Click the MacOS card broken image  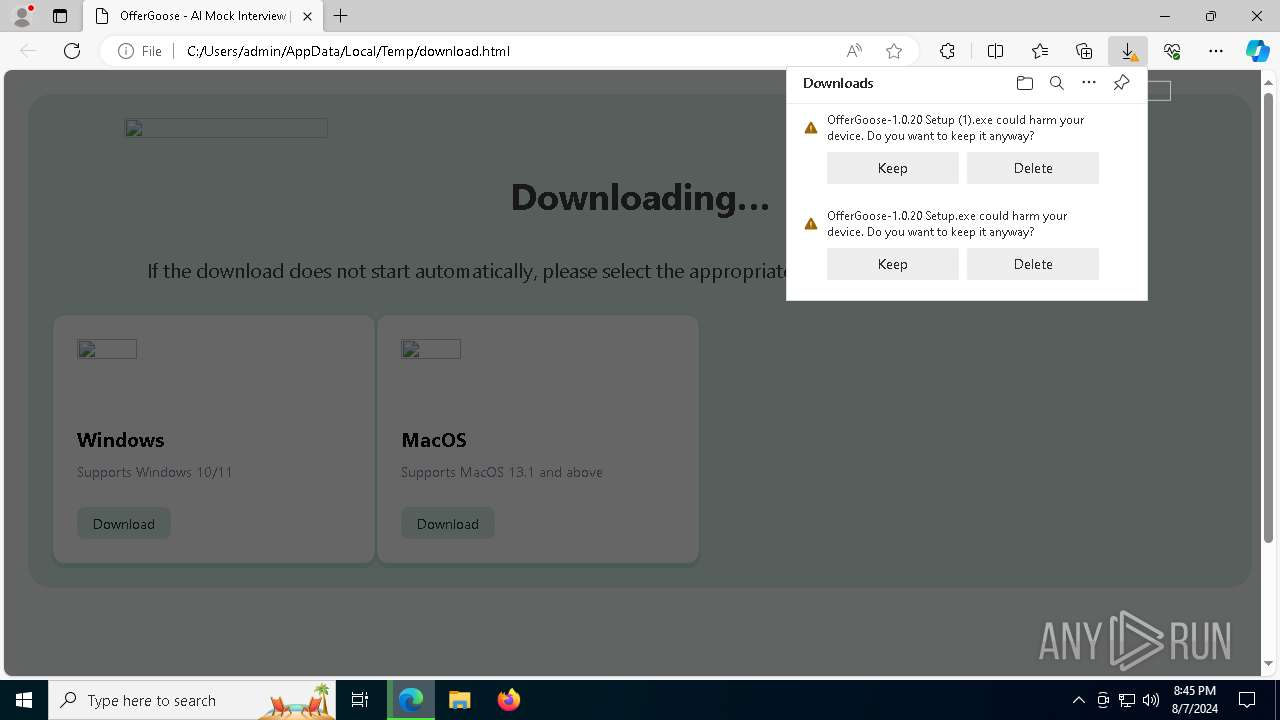(431, 349)
